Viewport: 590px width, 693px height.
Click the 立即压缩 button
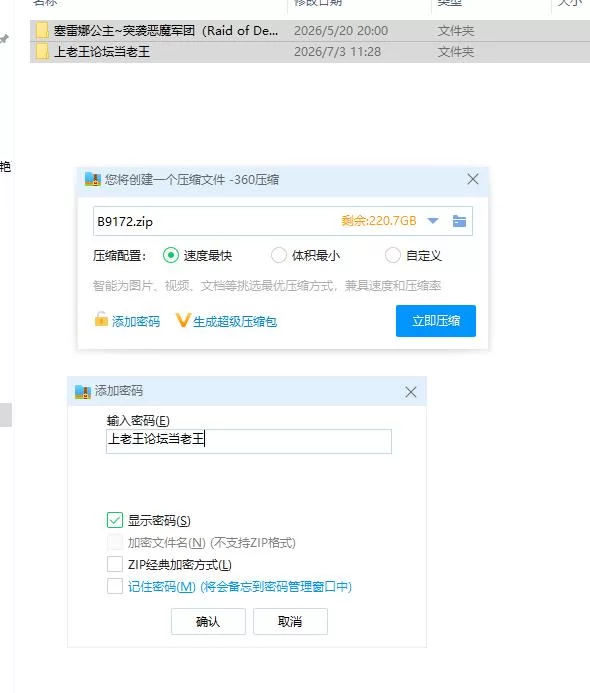pos(436,321)
